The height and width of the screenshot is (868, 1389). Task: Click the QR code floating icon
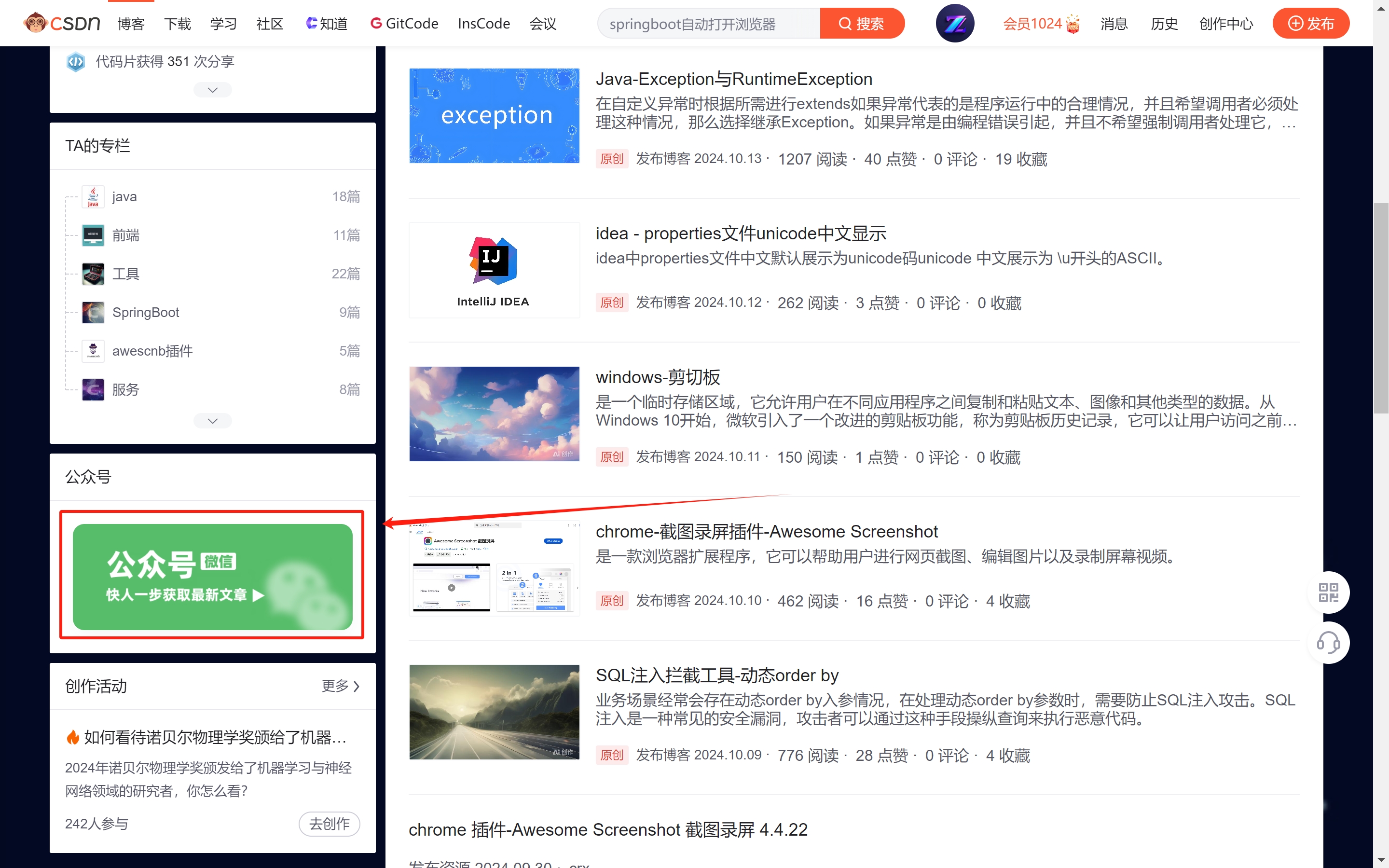click(x=1328, y=592)
